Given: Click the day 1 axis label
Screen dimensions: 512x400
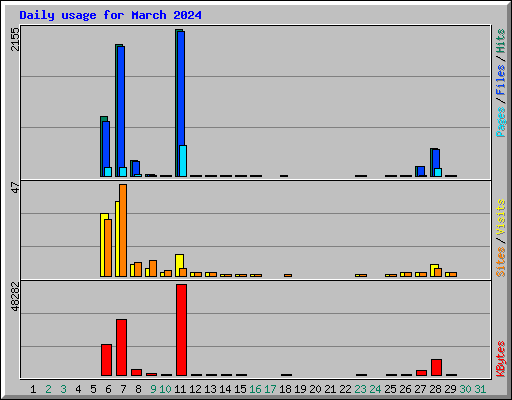Looking at the screenshot, I should pyautogui.click(x=33, y=389).
